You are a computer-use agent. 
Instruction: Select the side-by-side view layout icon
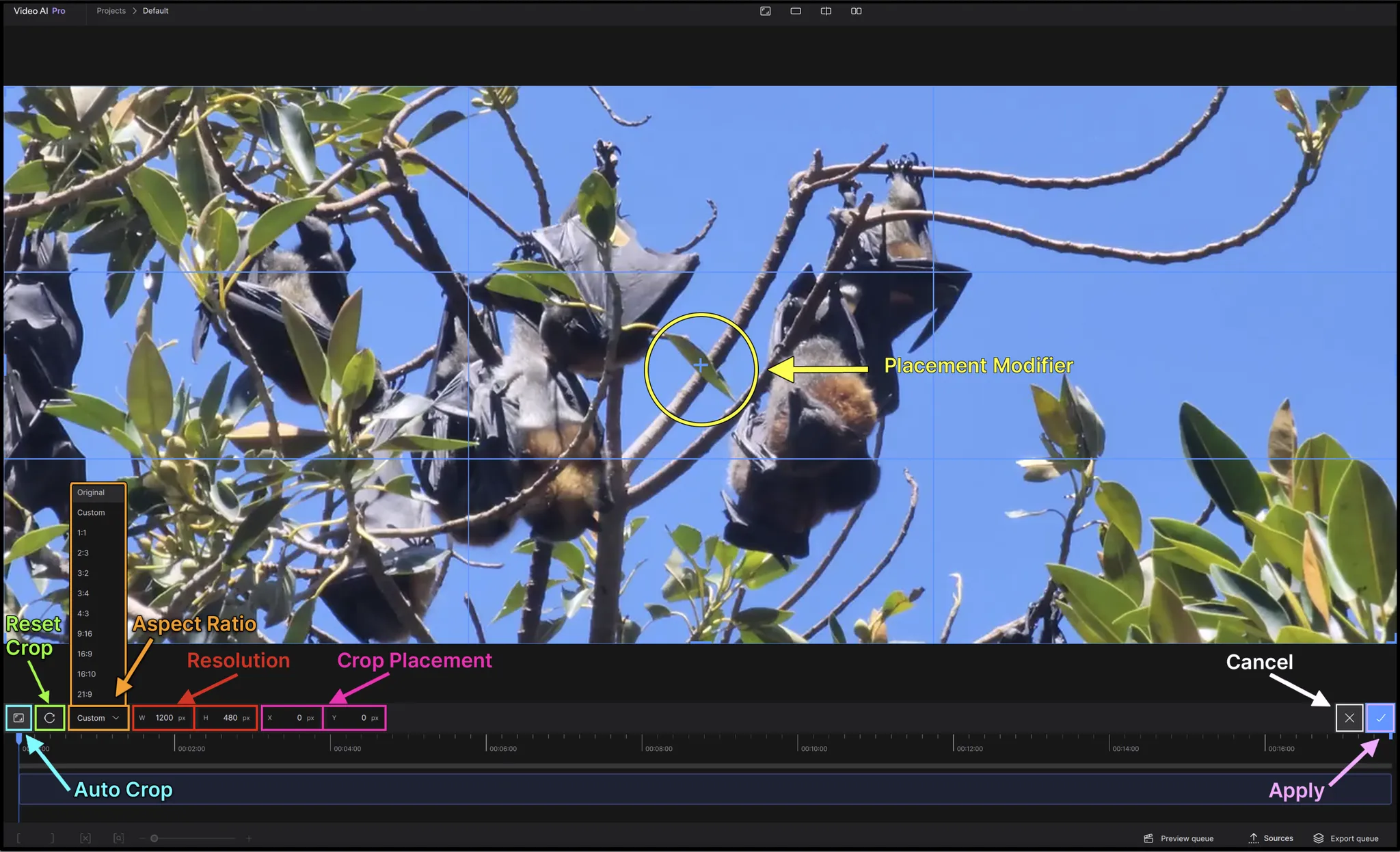[x=856, y=11]
